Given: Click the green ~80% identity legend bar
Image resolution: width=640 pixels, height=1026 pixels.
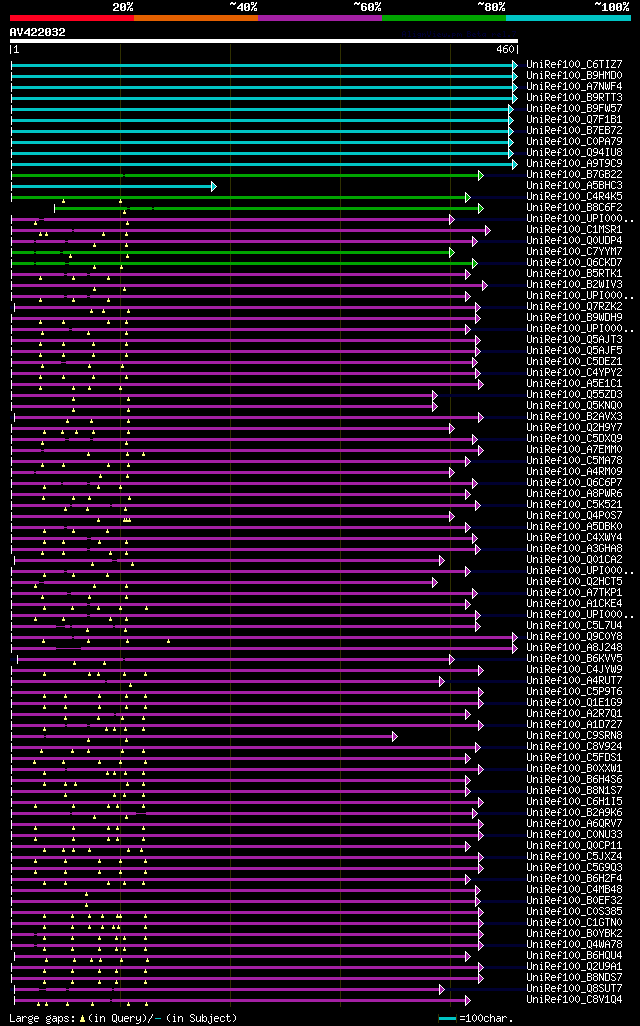Looking at the screenshot, I should click(x=444, y=18).
